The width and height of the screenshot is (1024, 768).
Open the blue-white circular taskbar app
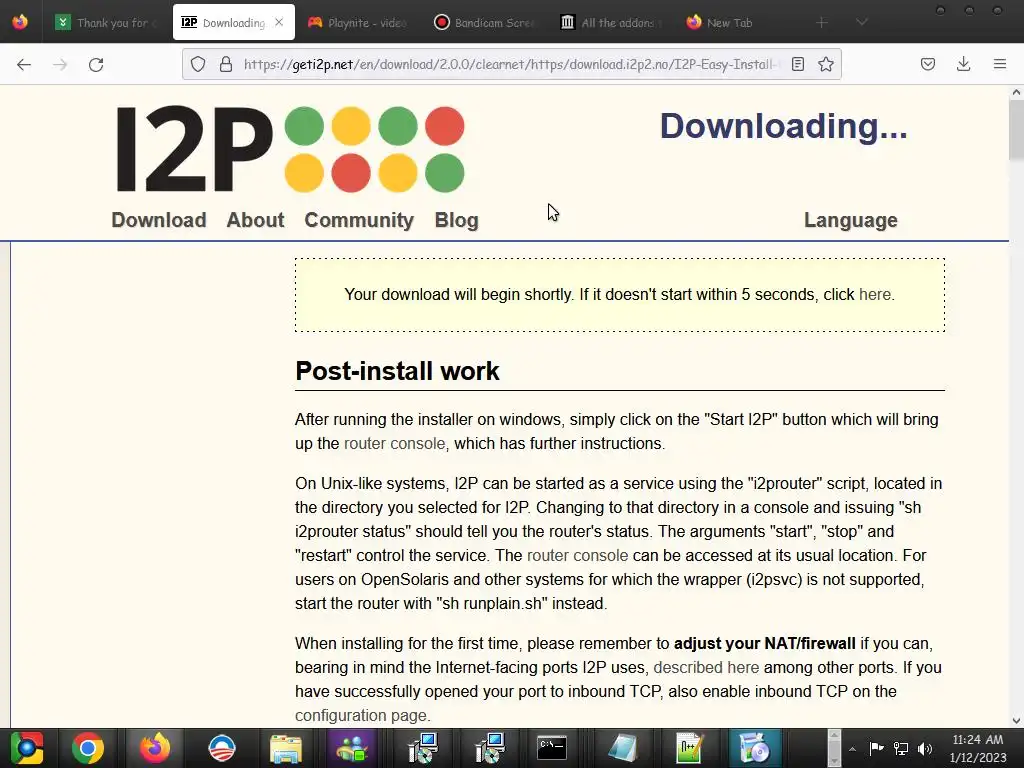click(221, 748)
